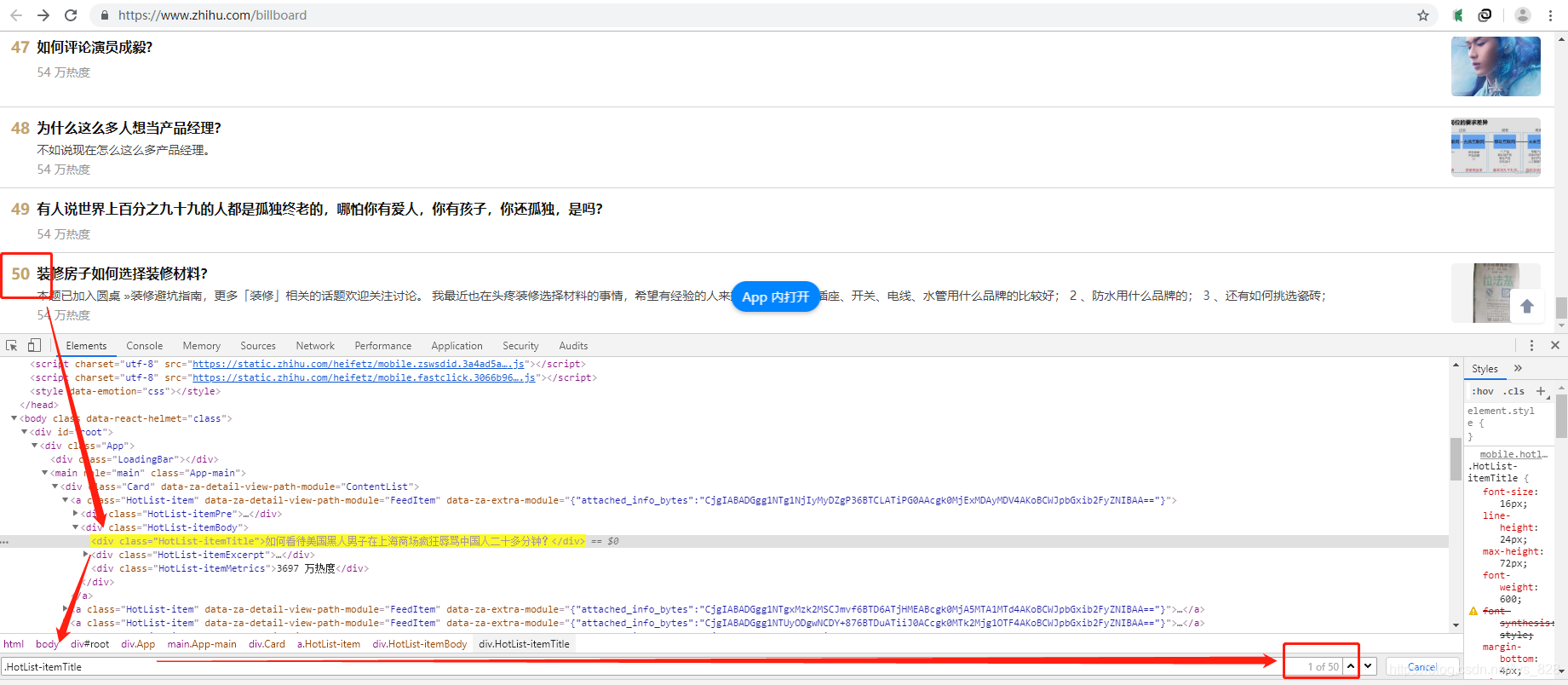The height and width of the screenshot is (685, 1568).
Task: Go back with the browser back arrow
Action: 16,15
